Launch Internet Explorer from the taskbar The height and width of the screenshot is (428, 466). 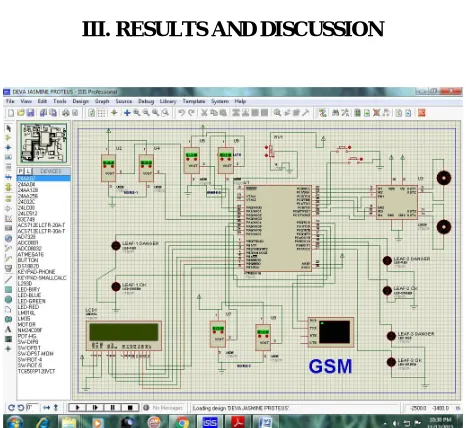click(42, 422)
